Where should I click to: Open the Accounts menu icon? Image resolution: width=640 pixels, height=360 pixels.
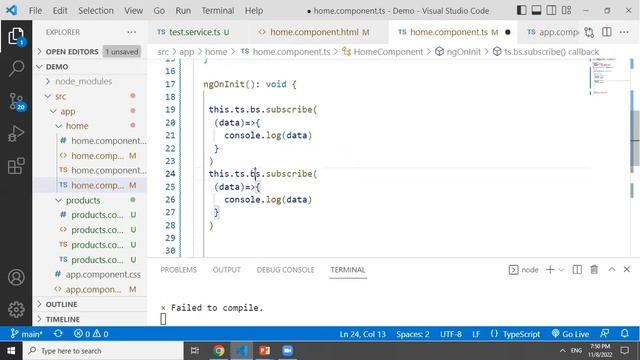[16, 278]
